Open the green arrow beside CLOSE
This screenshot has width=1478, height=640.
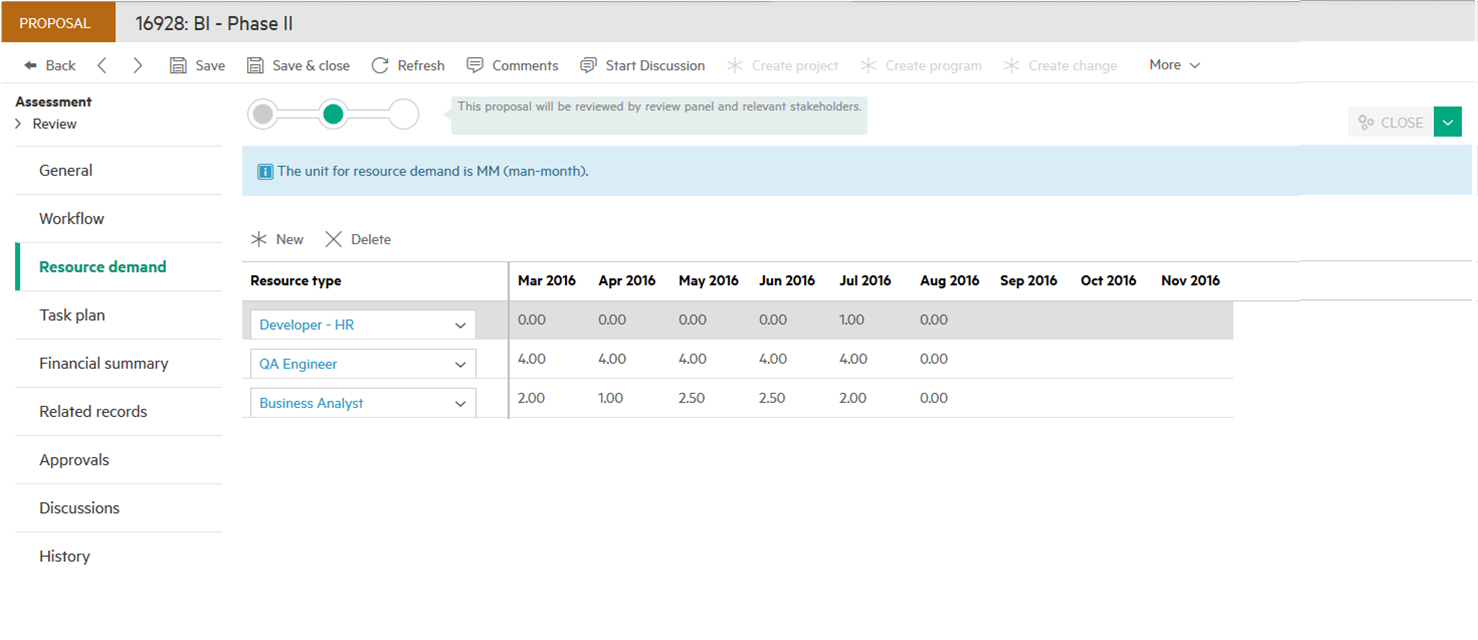tap(1447, 122)
